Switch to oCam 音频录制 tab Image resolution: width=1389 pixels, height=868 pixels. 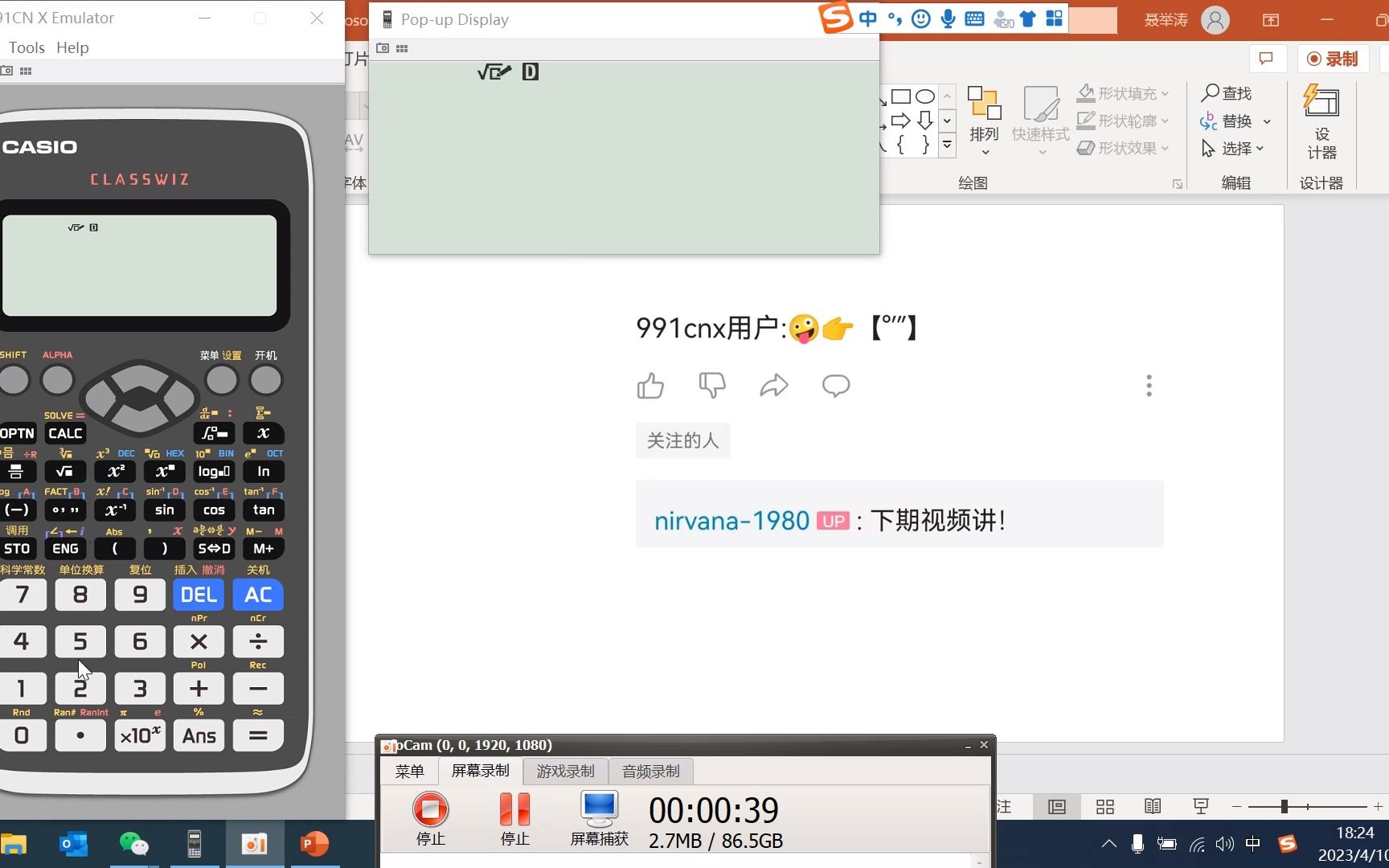[651, 772]
